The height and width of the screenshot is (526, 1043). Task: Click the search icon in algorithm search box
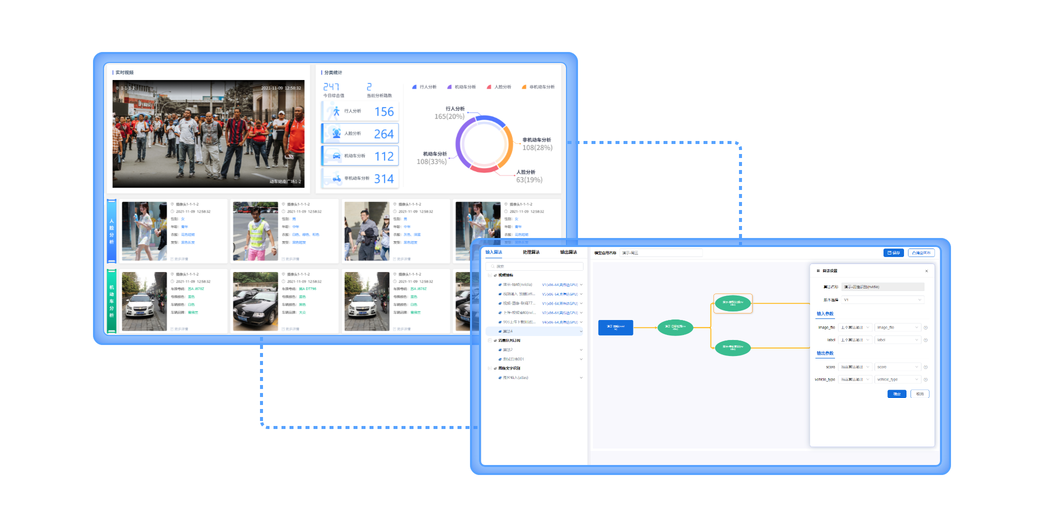click(x=492, y=266)
